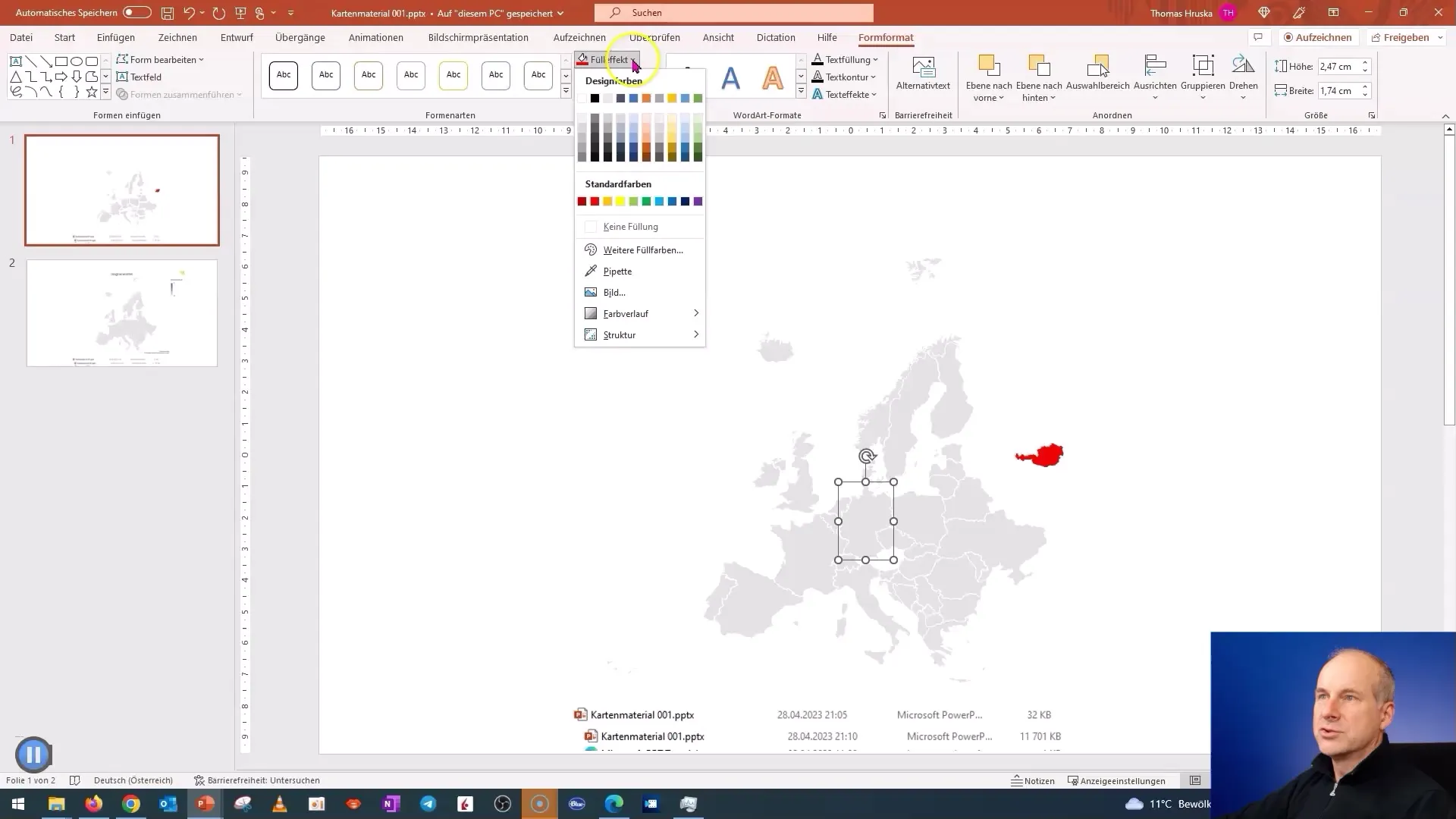Open the comments icon near Aufzeichnen
The width and height of the screenshot is (1456, 819).
(1258, 37)
